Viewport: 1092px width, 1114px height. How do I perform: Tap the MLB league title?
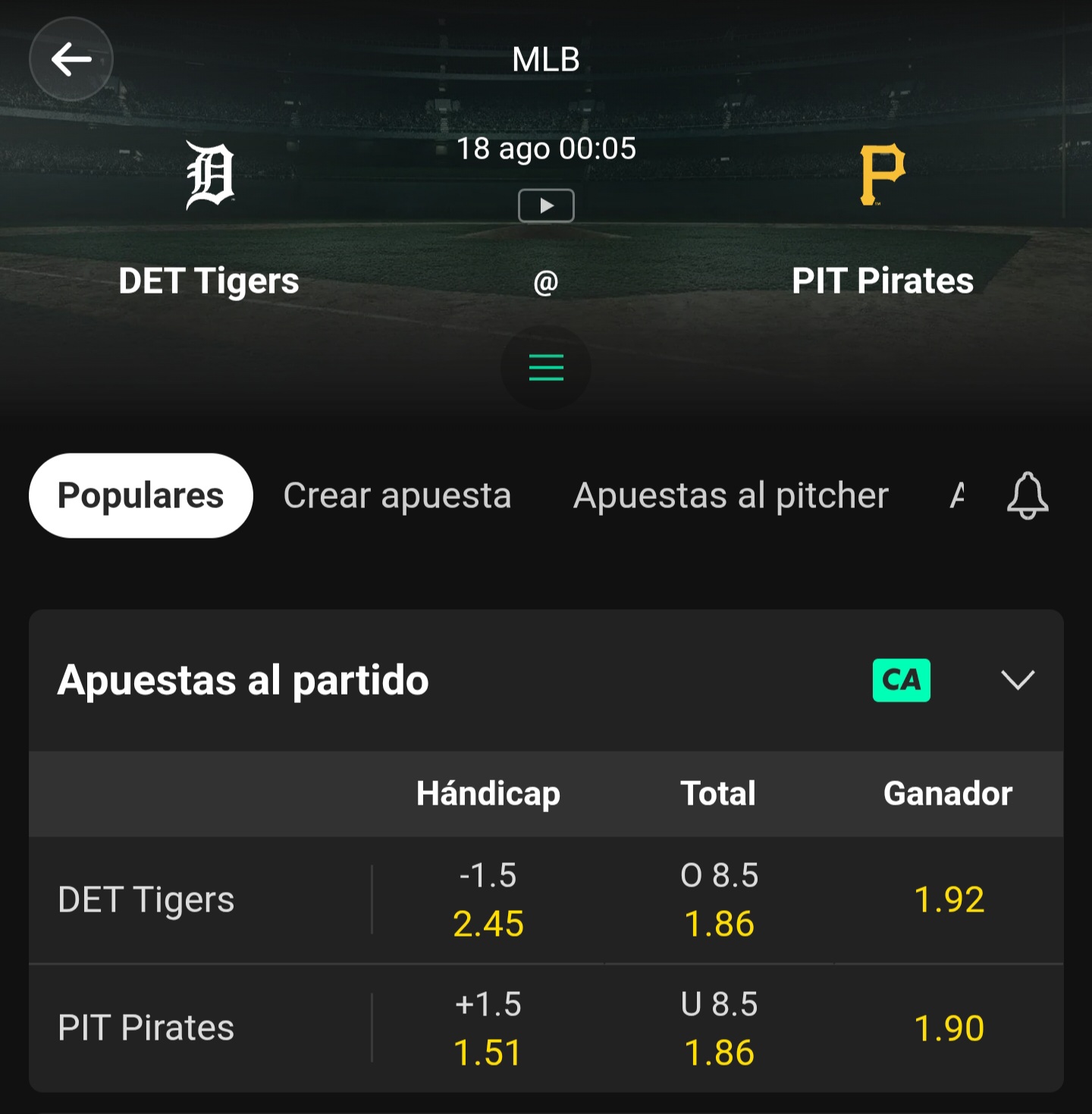click(x=546, y=59)
